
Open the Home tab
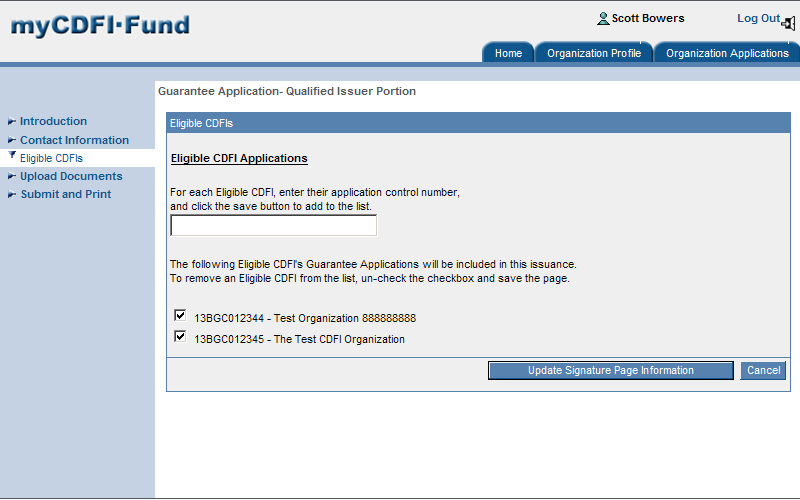508,53
